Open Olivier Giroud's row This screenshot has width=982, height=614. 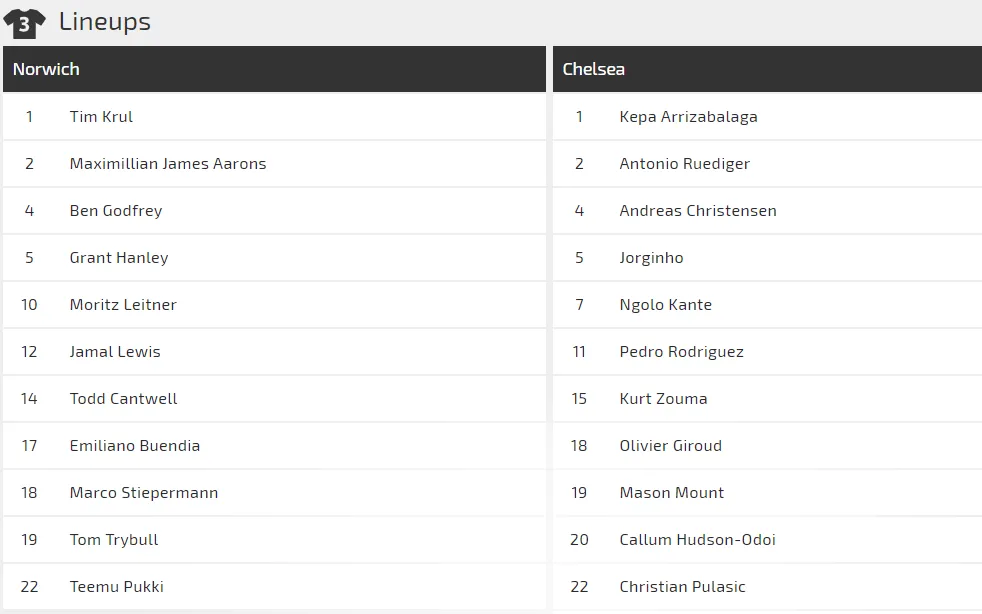(670, 446)
